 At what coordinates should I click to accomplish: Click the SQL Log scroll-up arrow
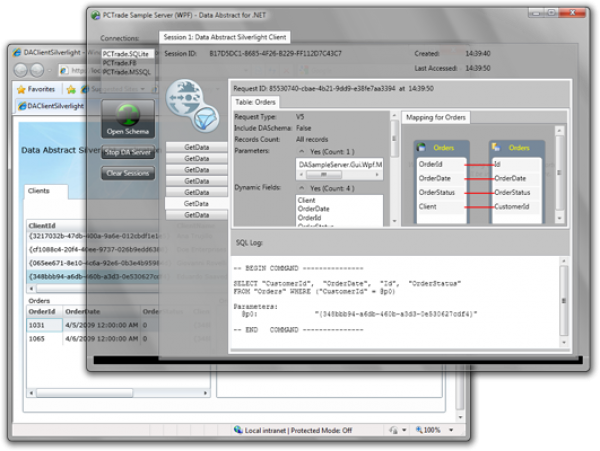pos(564,261)
